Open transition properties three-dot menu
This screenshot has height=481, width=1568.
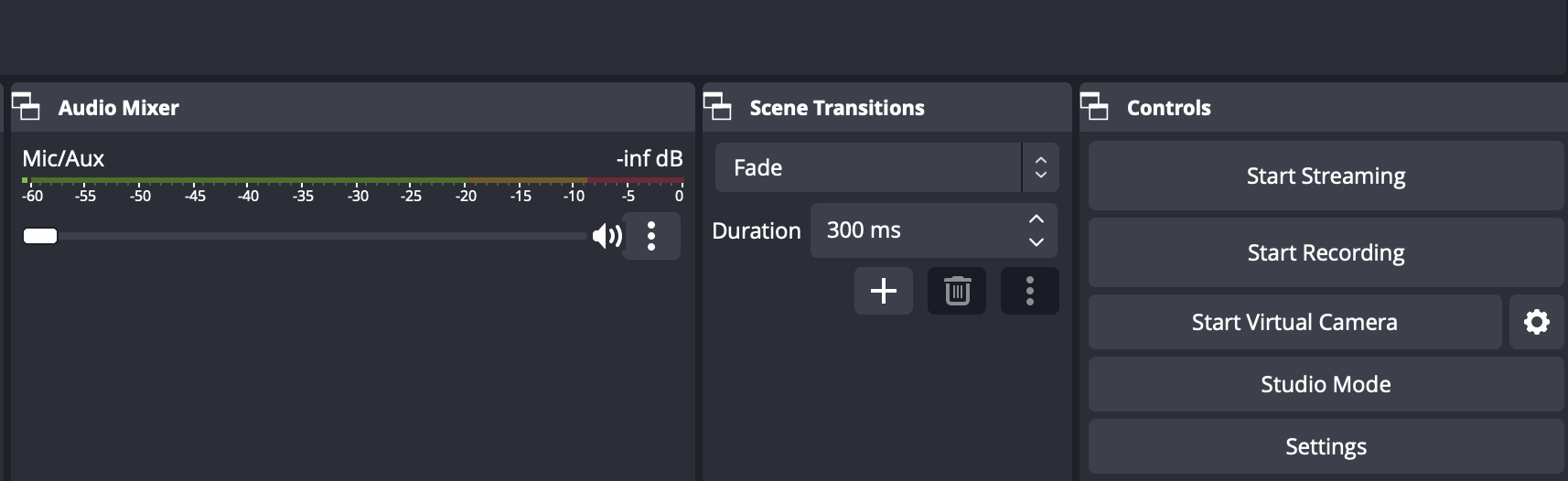[1030, 291]
